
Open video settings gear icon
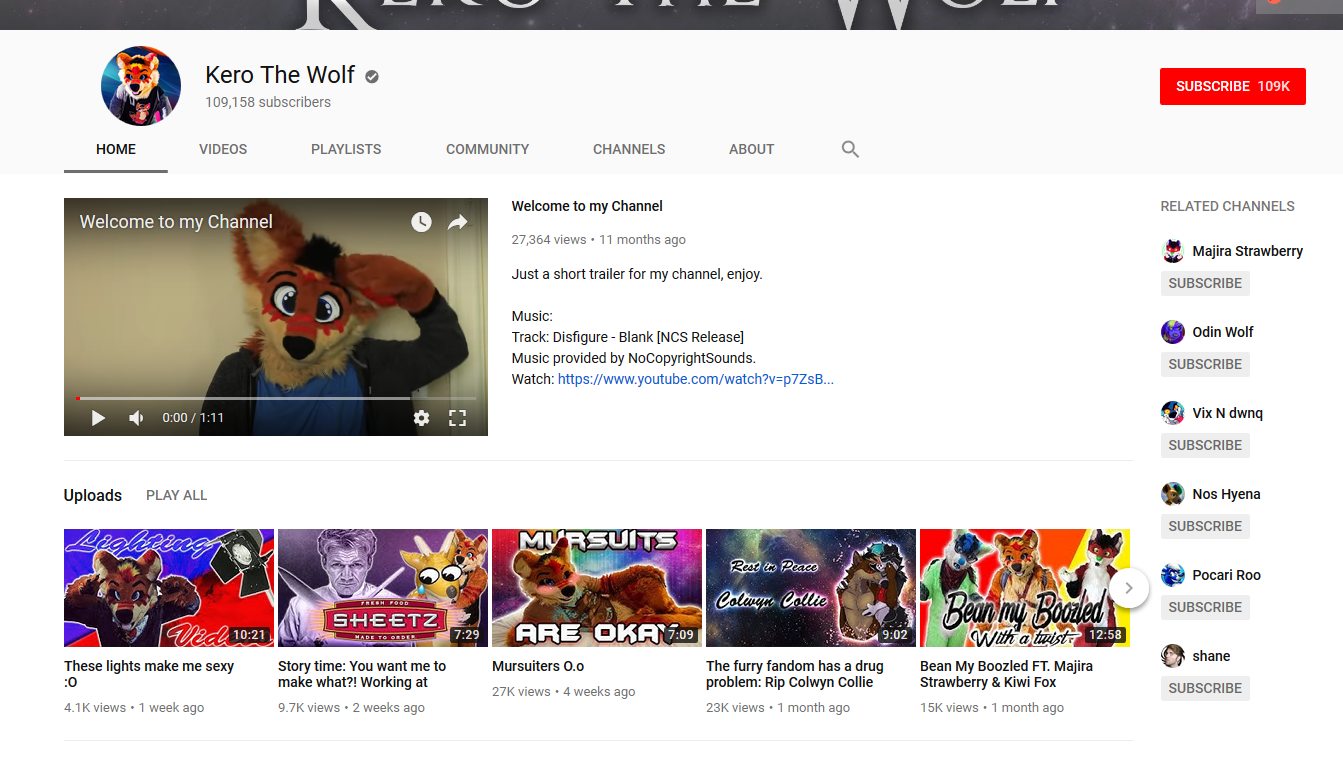(x=421, y=418)
